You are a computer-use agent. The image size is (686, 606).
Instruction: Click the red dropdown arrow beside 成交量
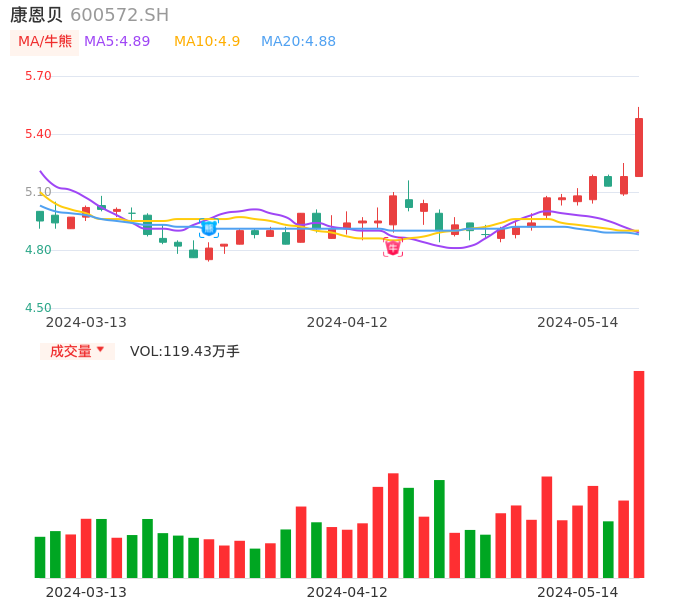(x=100, y=350)
